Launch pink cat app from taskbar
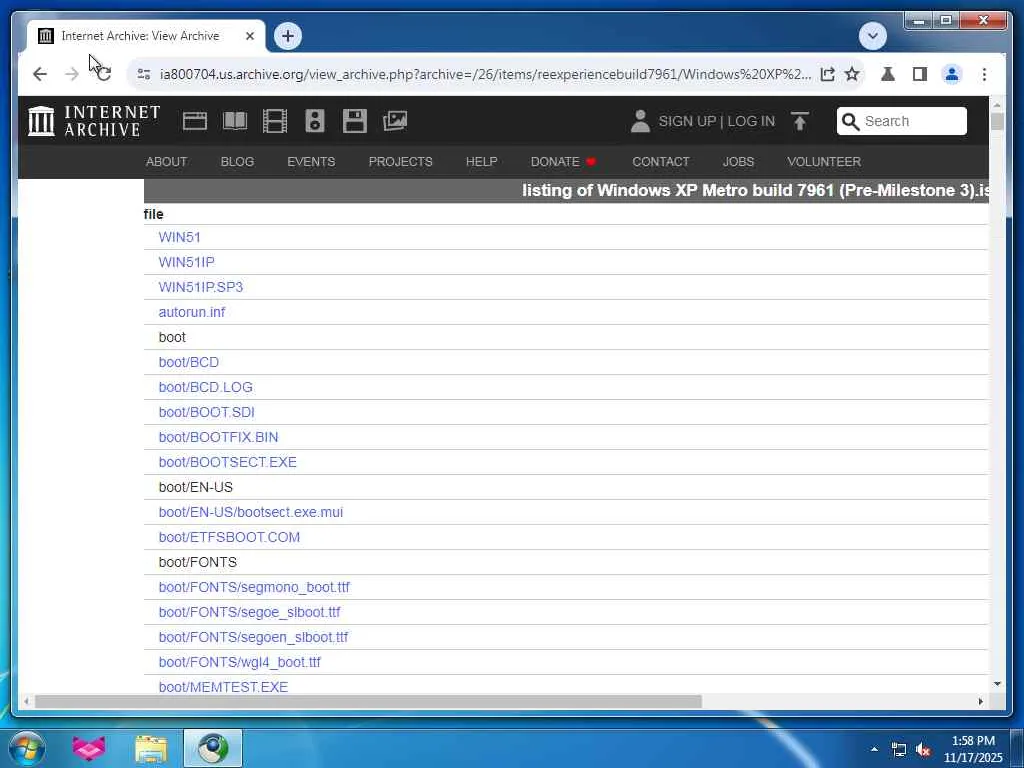This screenshot has height=768, width=1024. coord(89,748)
